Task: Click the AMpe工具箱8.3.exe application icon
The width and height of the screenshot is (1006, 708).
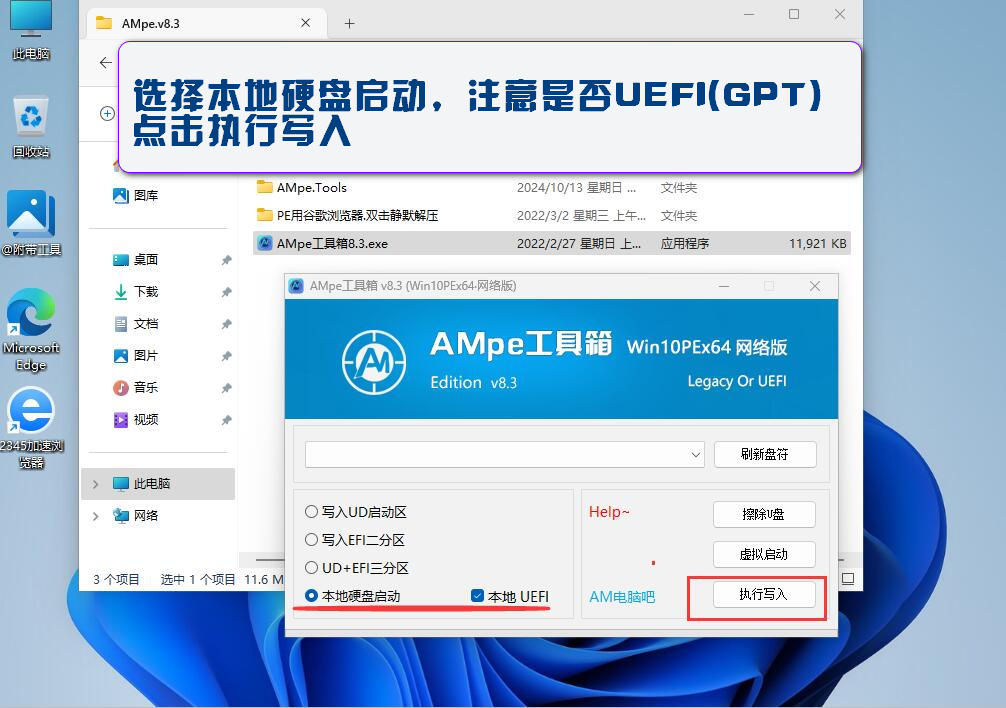Action: coord(264,243)
